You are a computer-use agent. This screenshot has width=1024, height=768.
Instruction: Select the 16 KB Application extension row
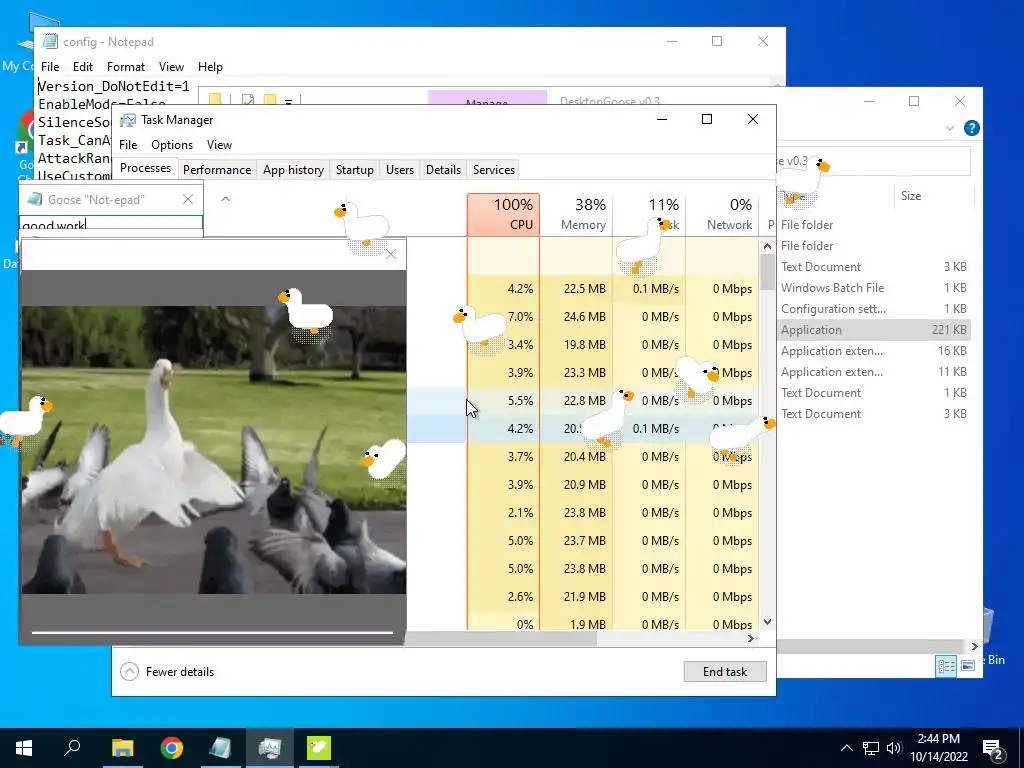coord(874,351)
